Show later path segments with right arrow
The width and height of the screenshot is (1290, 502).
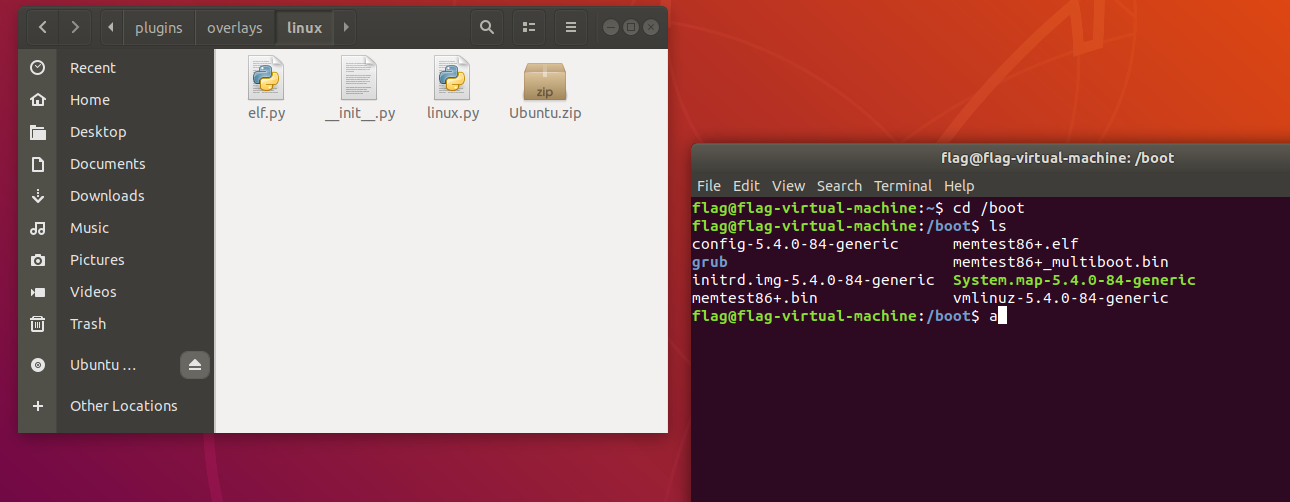[x=346, y=27]
